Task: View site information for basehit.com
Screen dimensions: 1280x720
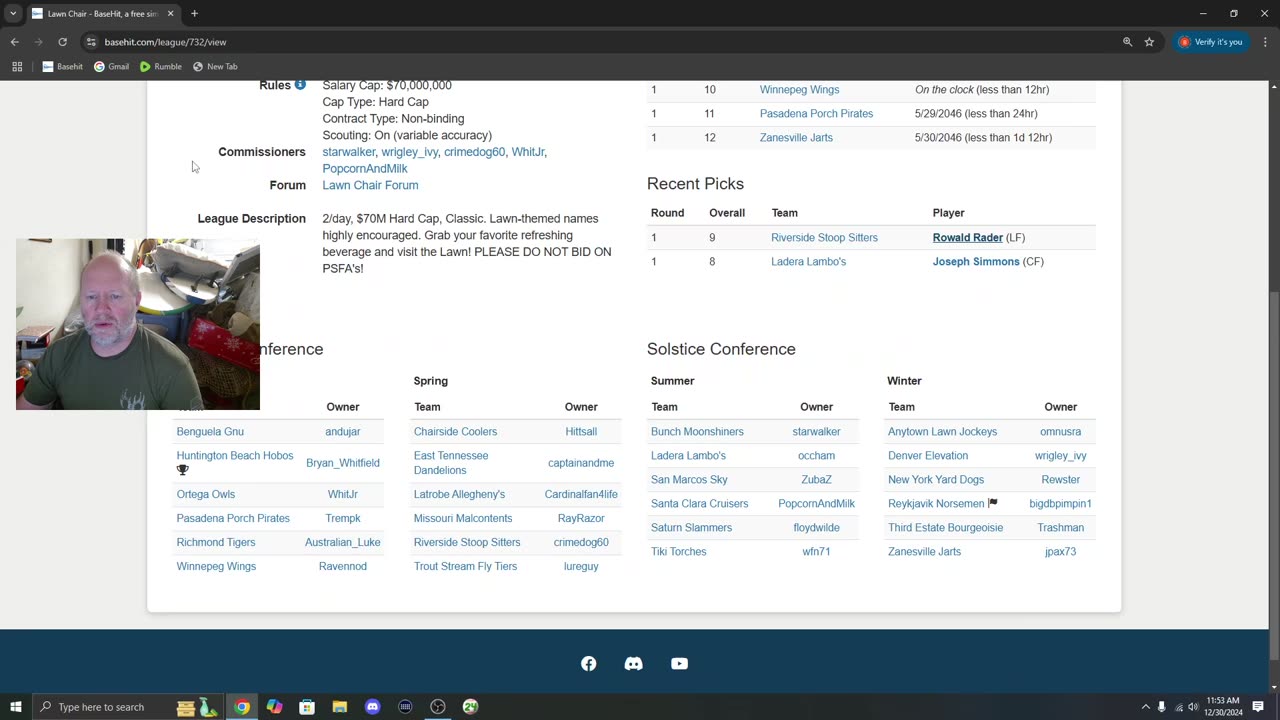Action: click(x=91, y=42)
